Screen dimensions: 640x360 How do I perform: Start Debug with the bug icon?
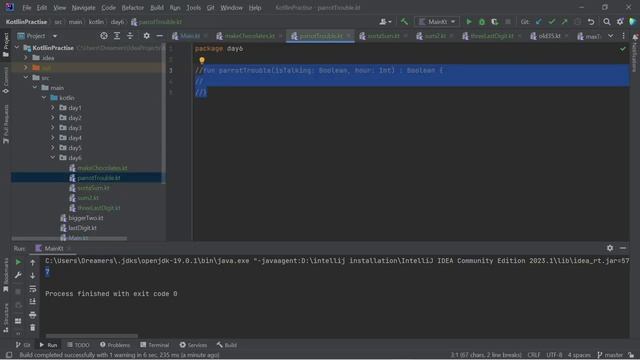(482, 22)
